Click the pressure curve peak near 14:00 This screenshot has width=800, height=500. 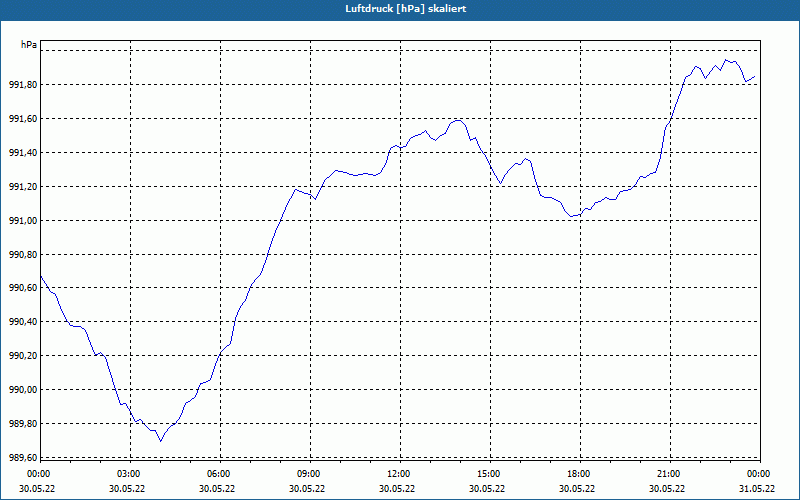458,120
